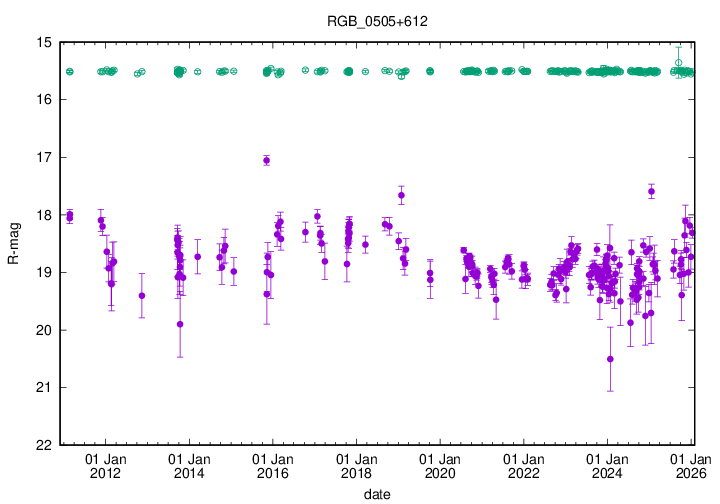720x504 pixels.
Task: Select the 01 Jan 2016 tick label
Action: (x=273, y=466)
